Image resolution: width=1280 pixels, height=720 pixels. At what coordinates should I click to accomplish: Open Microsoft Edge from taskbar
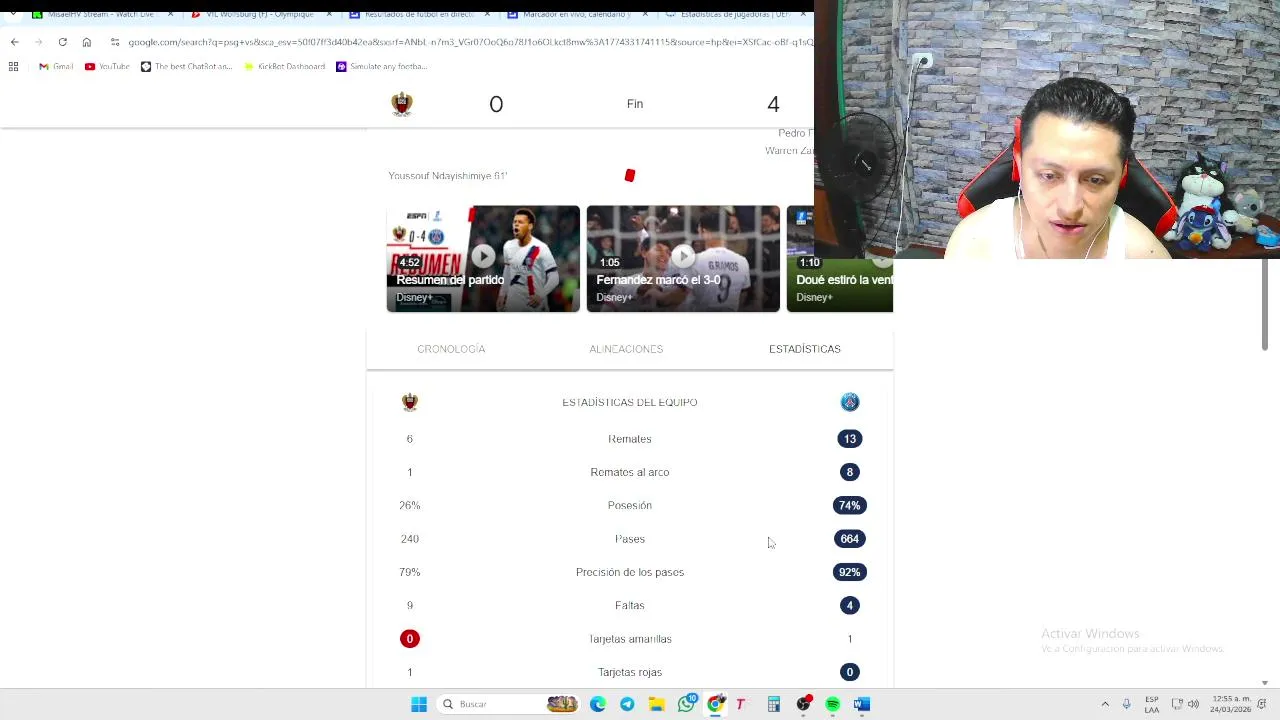(x=598, y=704)
